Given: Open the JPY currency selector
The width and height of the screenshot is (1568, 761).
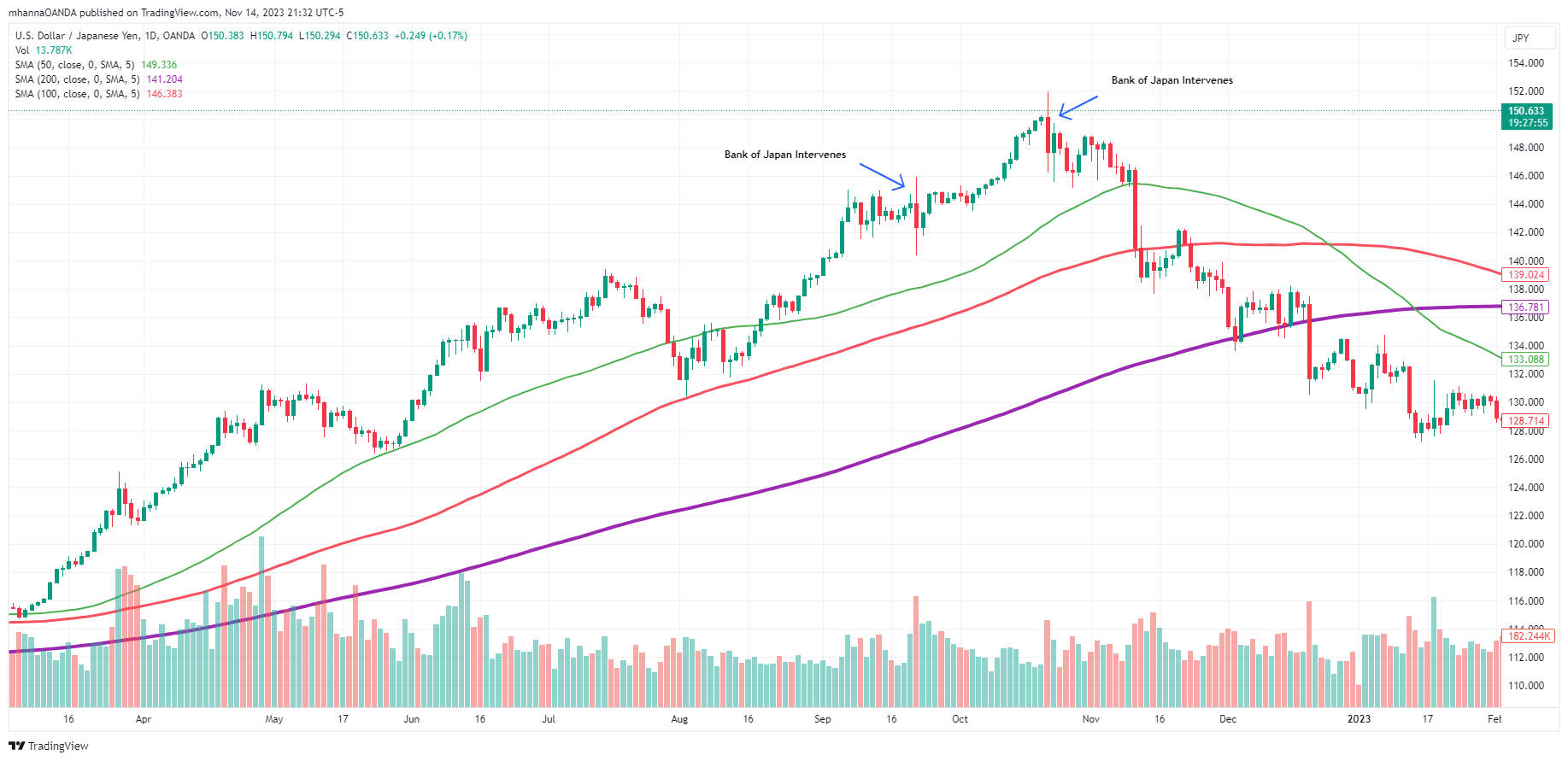Looking at the screenshot, I should pos(1521,38).
